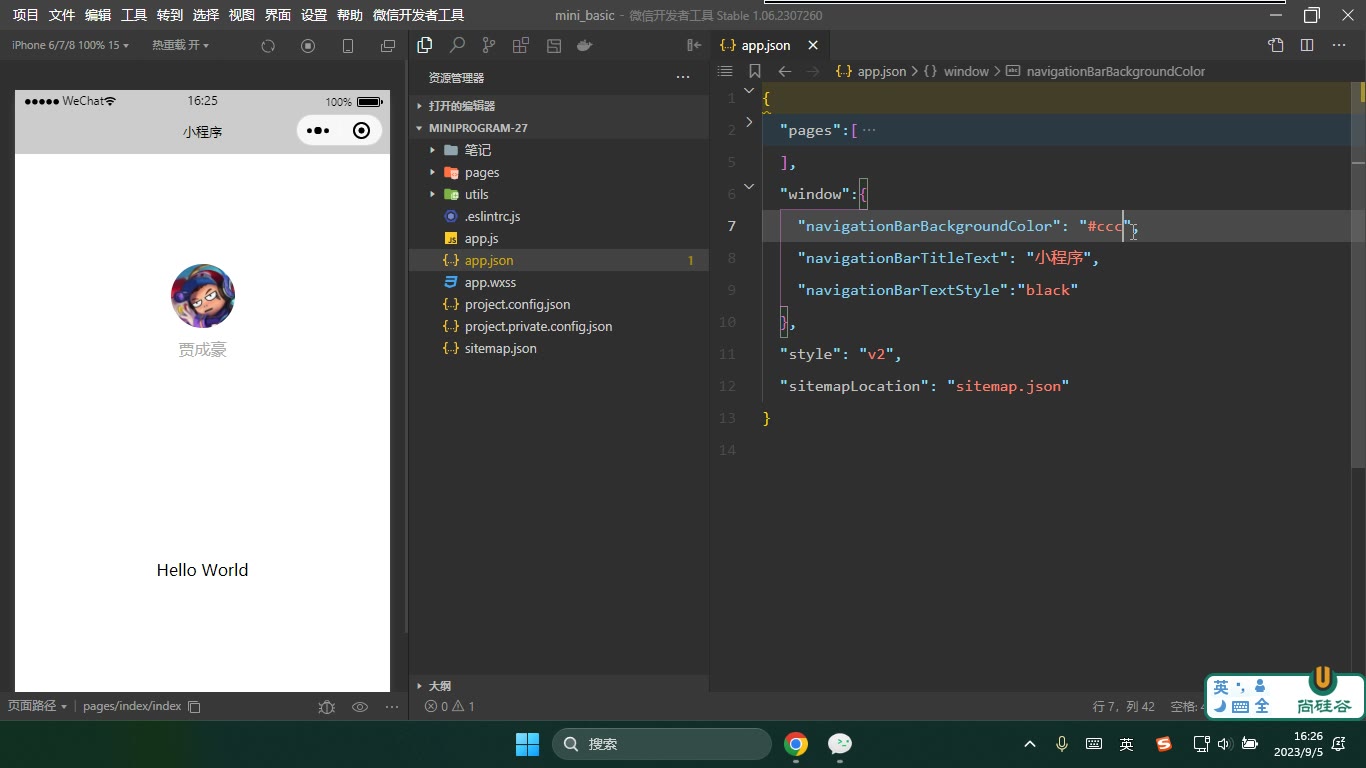
Task: Switch to the app.json editor tab
Action: pyautogui.click(x=766, y=45)
